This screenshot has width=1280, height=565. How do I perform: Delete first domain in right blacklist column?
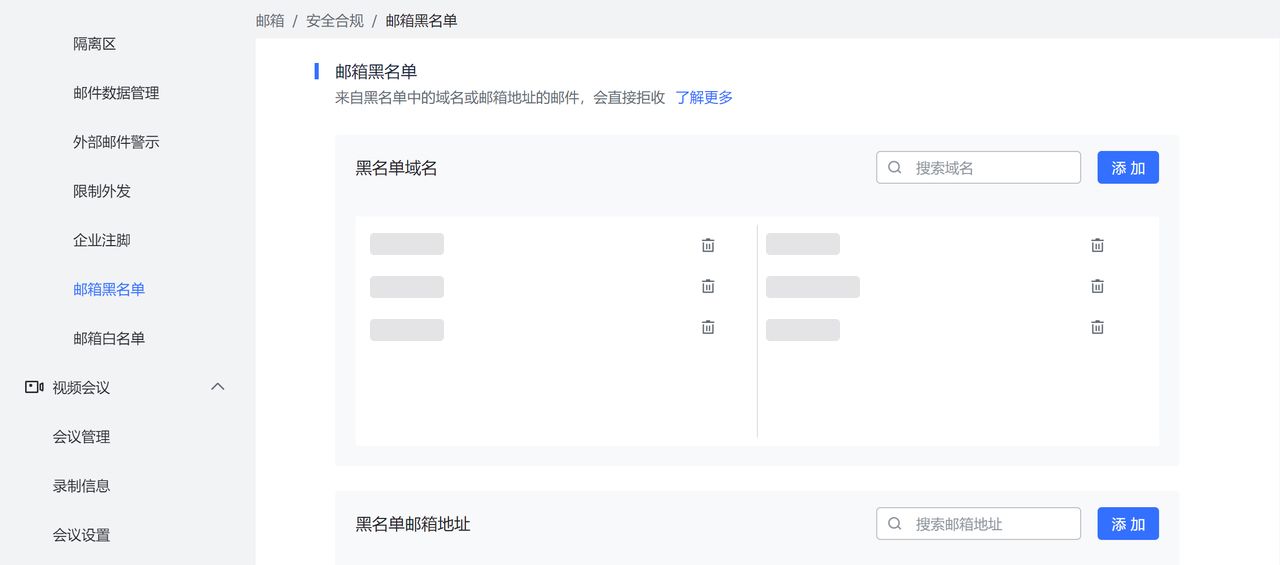[x=1097, y=245]
